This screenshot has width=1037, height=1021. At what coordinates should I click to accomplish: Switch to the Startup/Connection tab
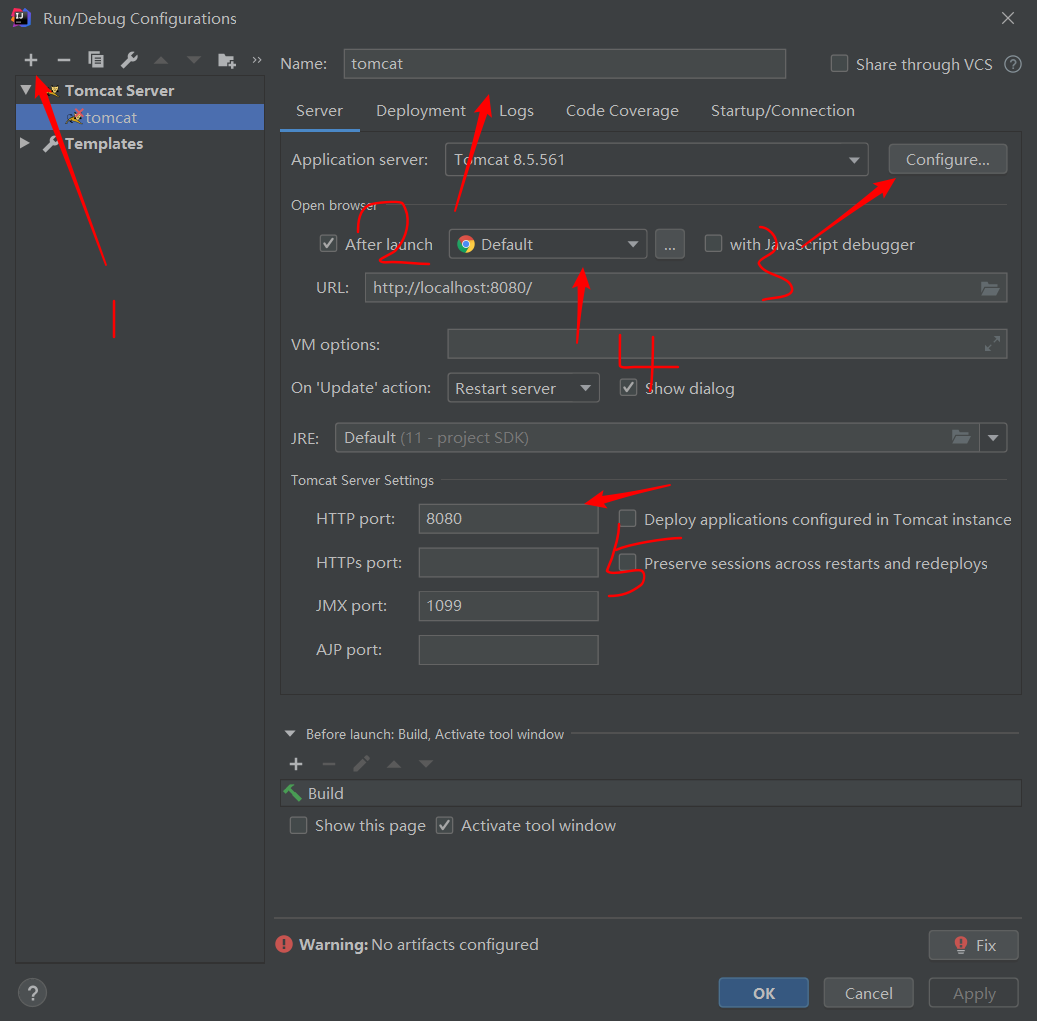(782, 110)
